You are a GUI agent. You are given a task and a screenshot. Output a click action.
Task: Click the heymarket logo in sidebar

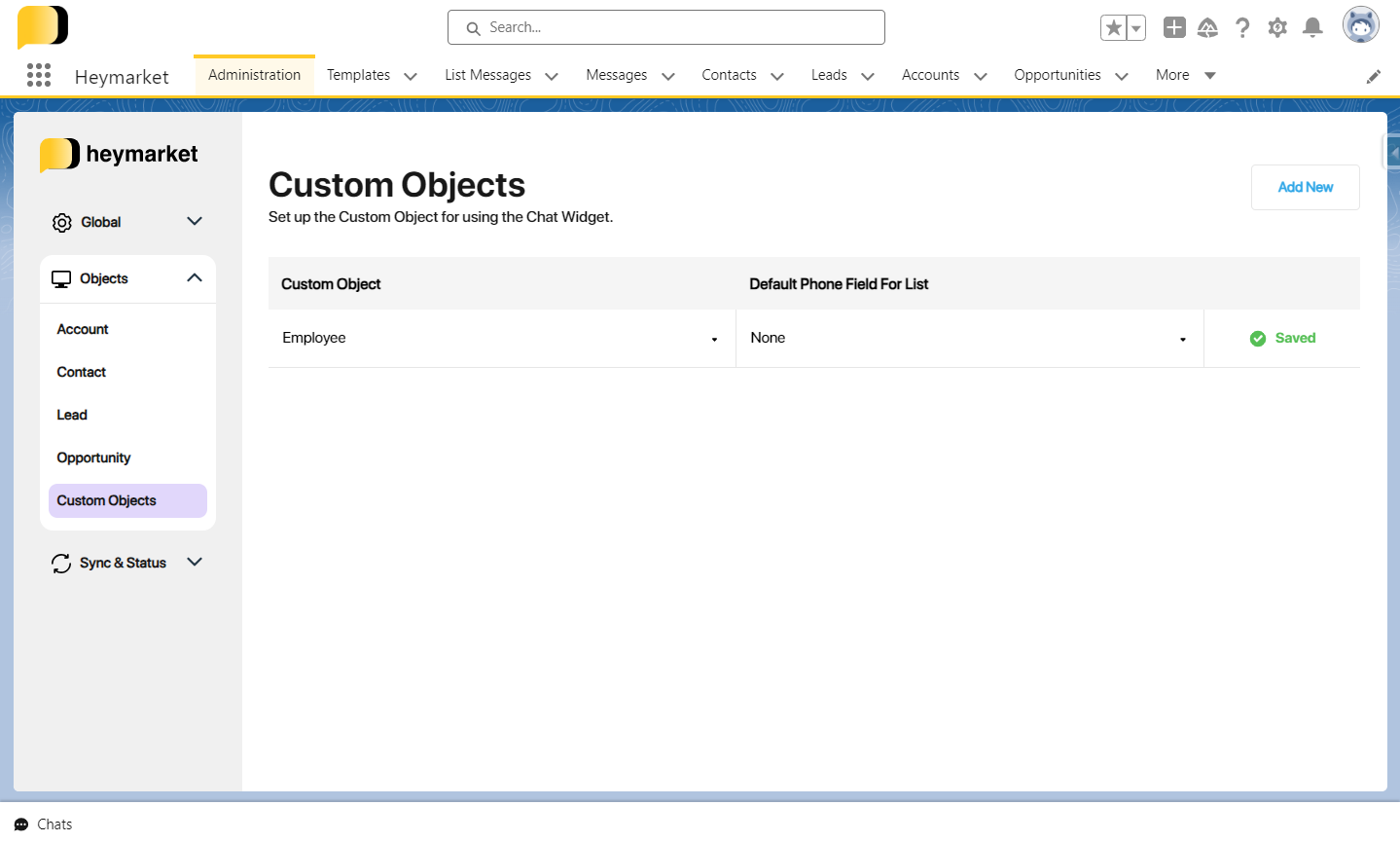(119, 155)
